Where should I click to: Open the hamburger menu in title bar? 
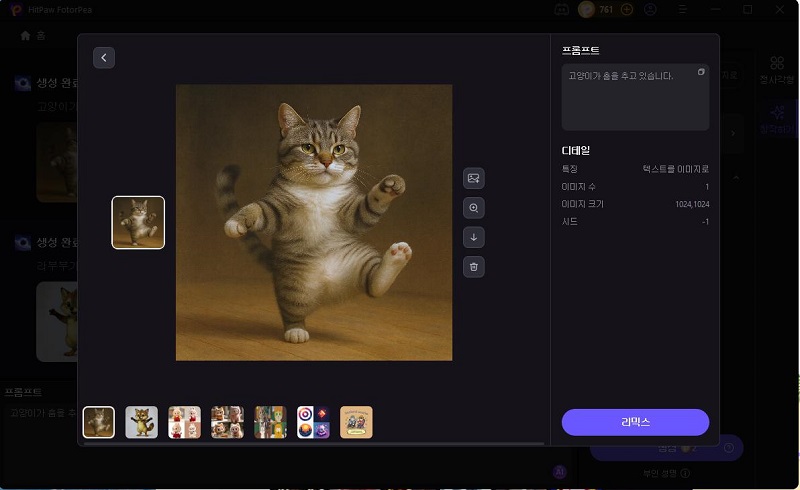[682, 10]
